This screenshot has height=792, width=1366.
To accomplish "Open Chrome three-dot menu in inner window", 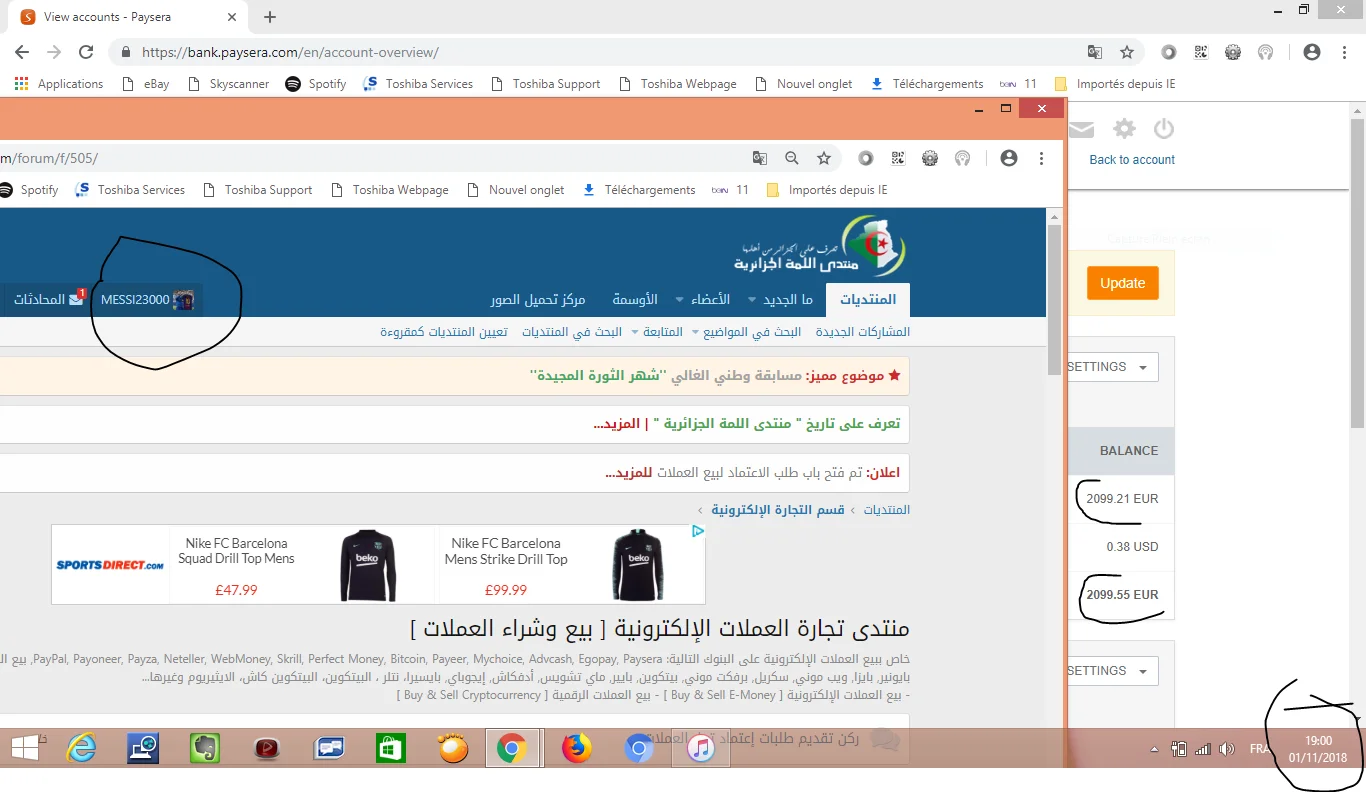I will [x=1042, y=158].
